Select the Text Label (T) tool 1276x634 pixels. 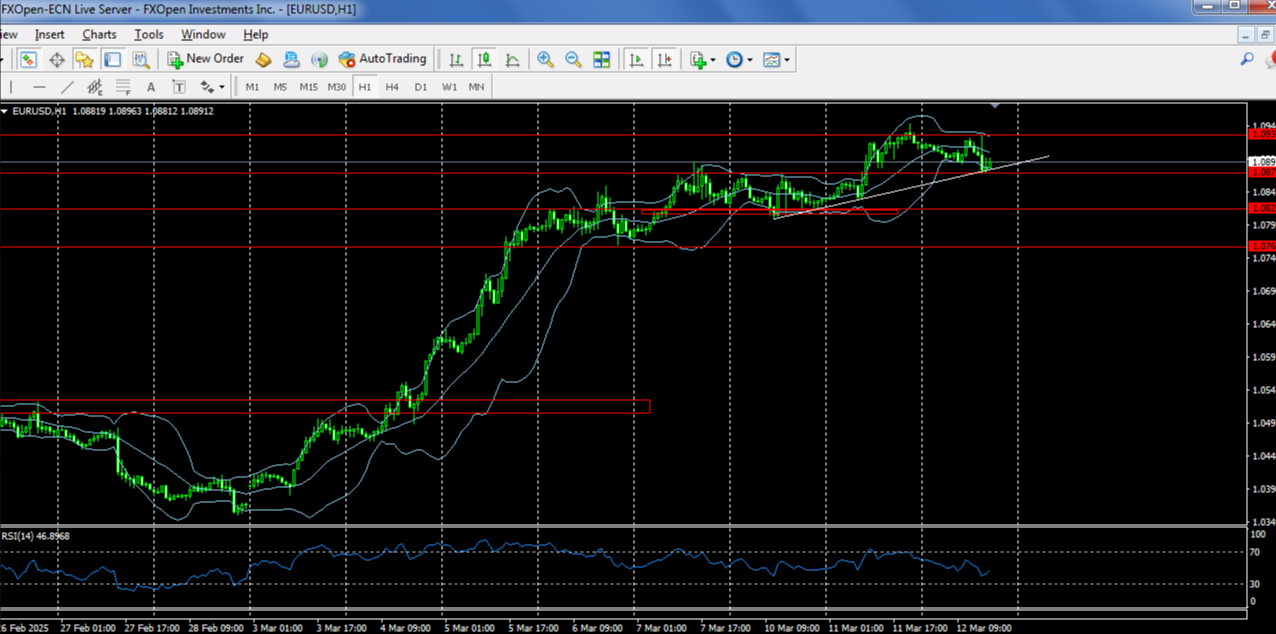178,87
